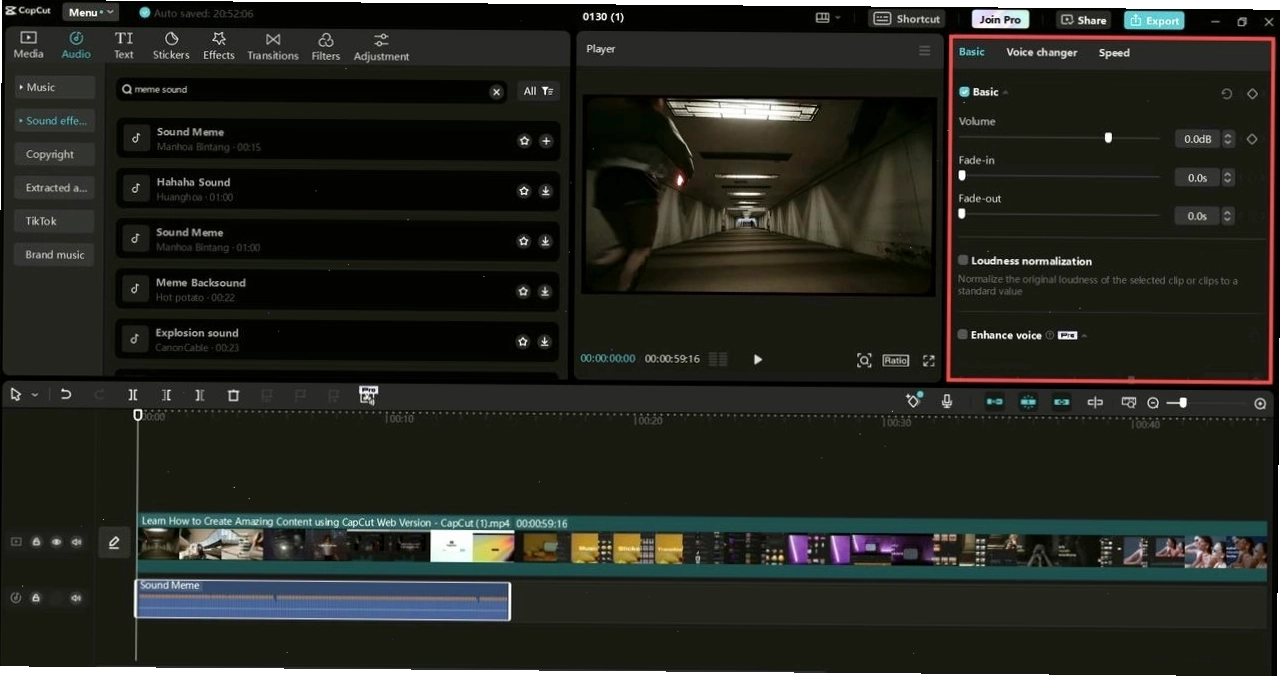The width and height of the screenshot is (1280, 676).
Task: Favorite the Explosion sound effect
Action: coord(522,341)
